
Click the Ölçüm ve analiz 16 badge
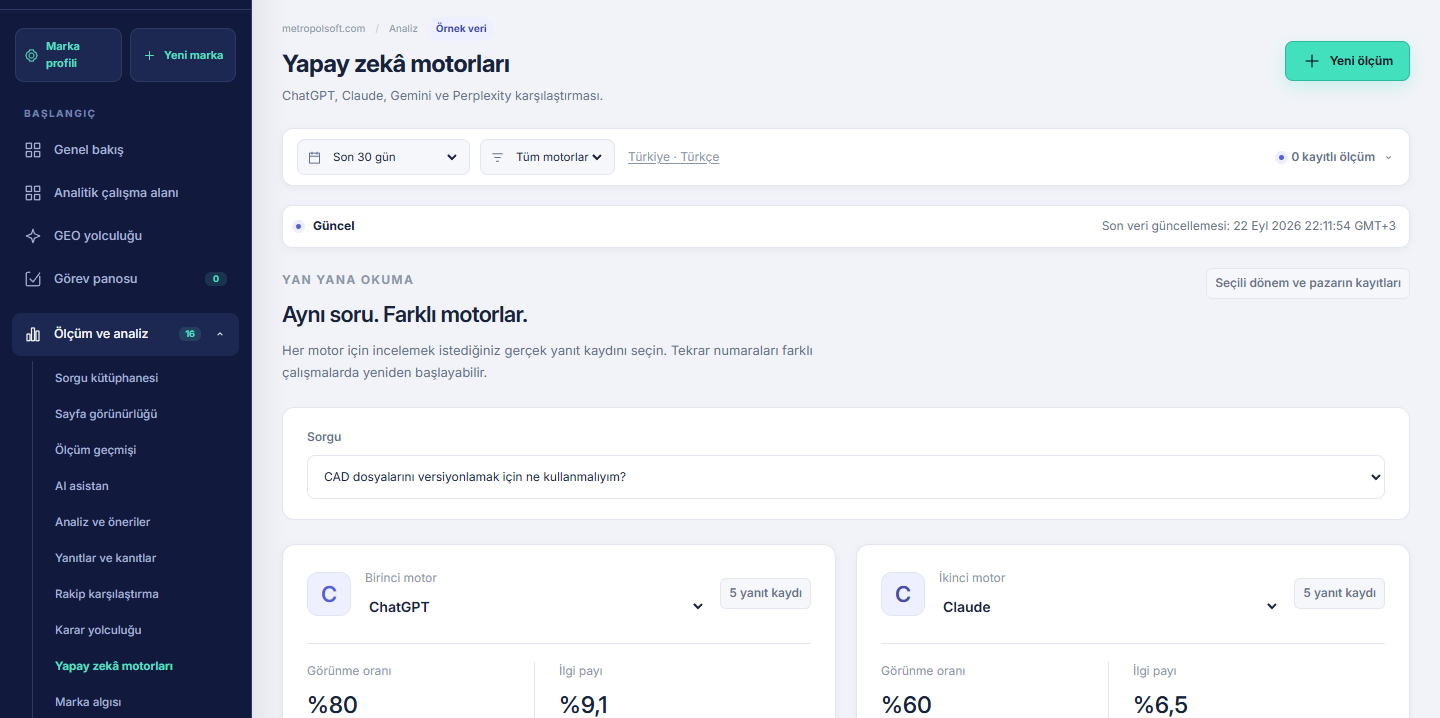pos(190,334)
